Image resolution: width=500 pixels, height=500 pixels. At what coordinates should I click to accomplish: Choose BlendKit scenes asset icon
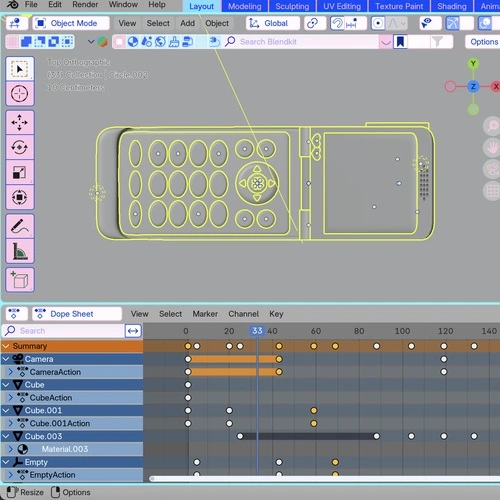147,42
